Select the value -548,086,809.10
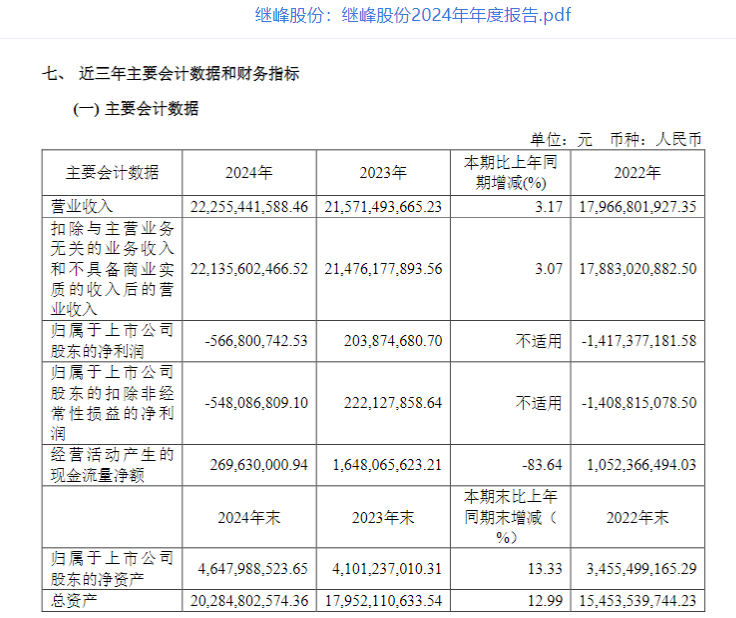 coord(256,403)
